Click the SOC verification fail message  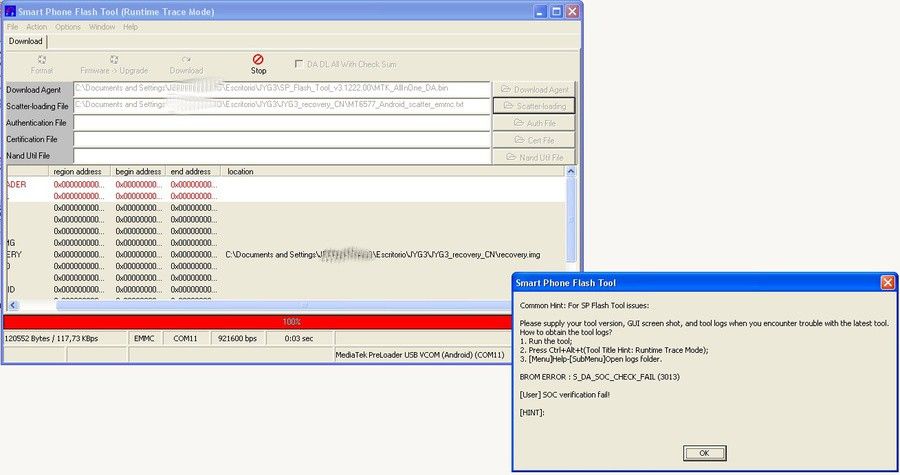point(564,395)
